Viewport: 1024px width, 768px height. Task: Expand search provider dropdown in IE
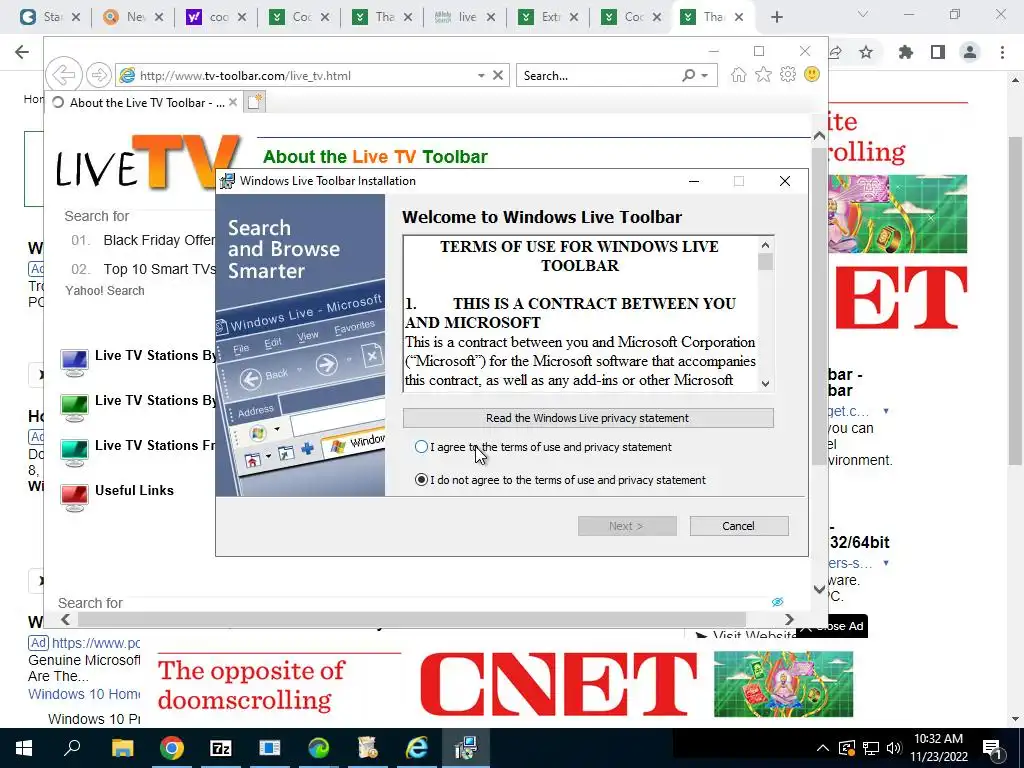tap(705, 76)
